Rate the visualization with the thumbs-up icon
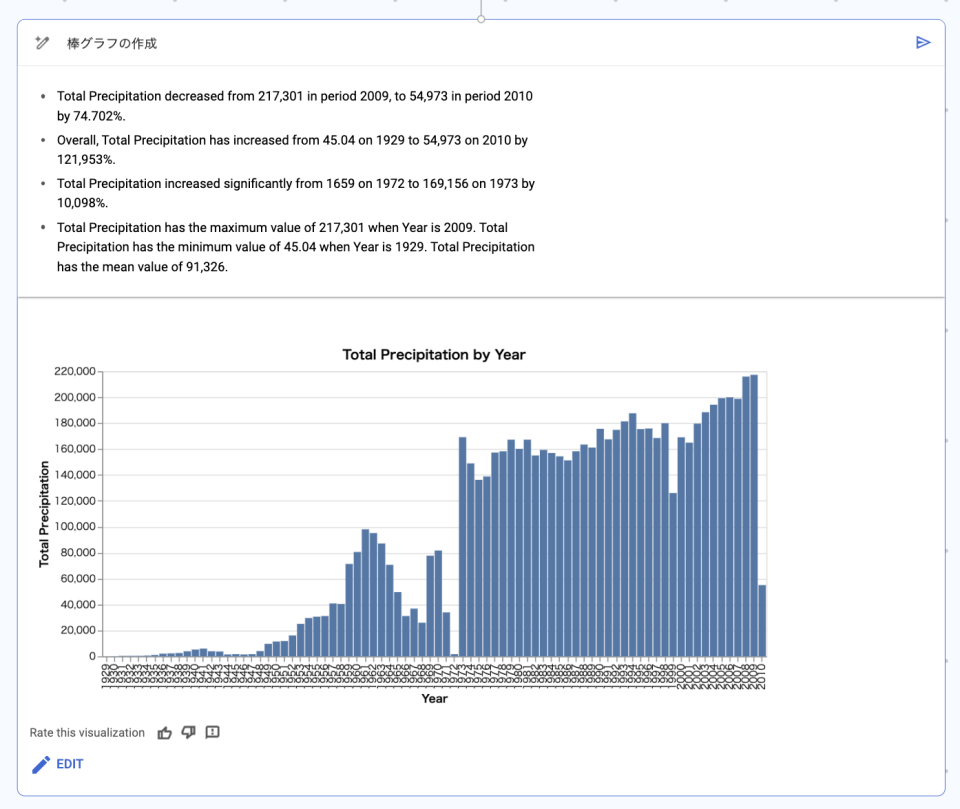The image size is (960, 809). pyautogui.click(x=165, y=732)
